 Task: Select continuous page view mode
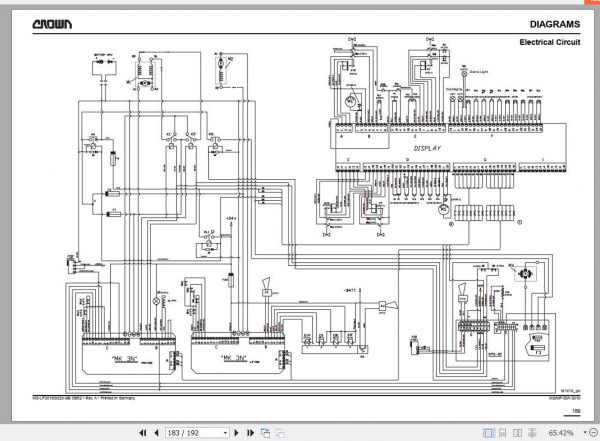(x=503, y=433)
